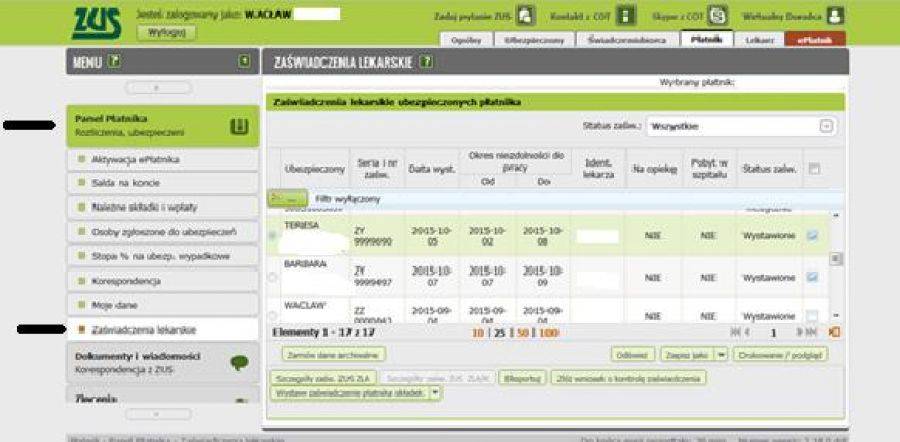
Task: Sort by Data wyst. column header
Action: (432, 169)
